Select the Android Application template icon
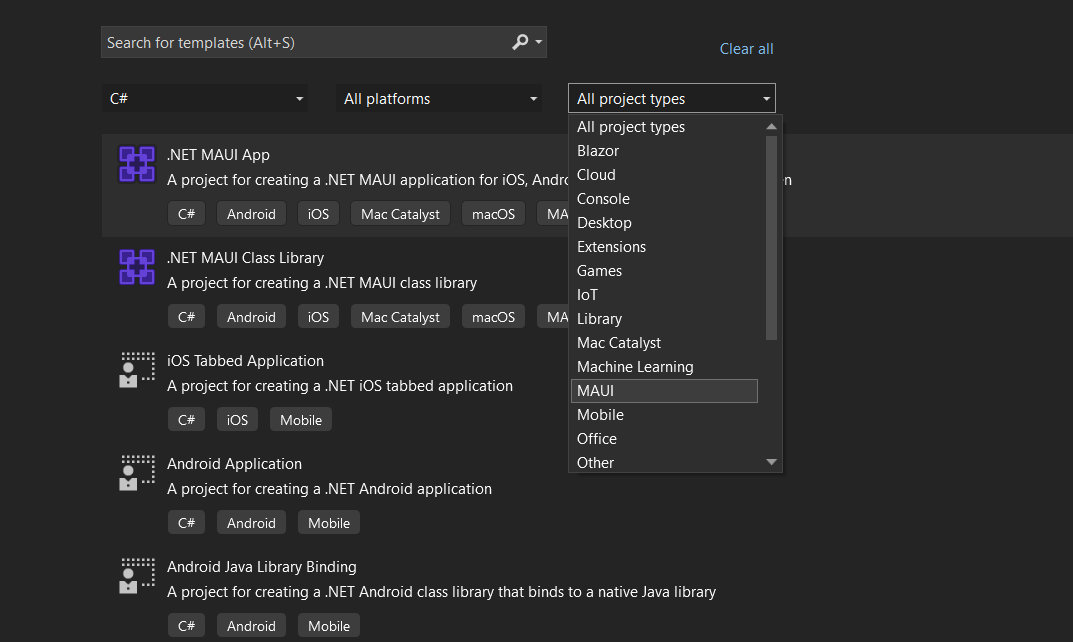Screen dimensions: 1073x642 (137, 473)
